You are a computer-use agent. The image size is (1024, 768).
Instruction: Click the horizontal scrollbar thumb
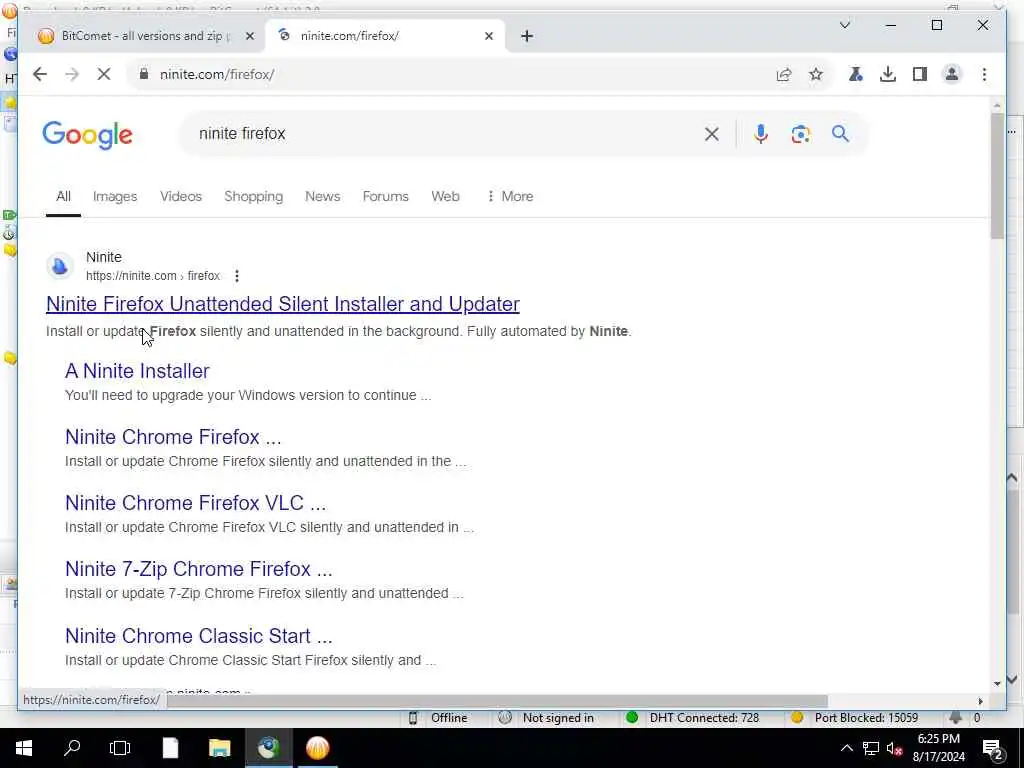click(x=497, y=701)
